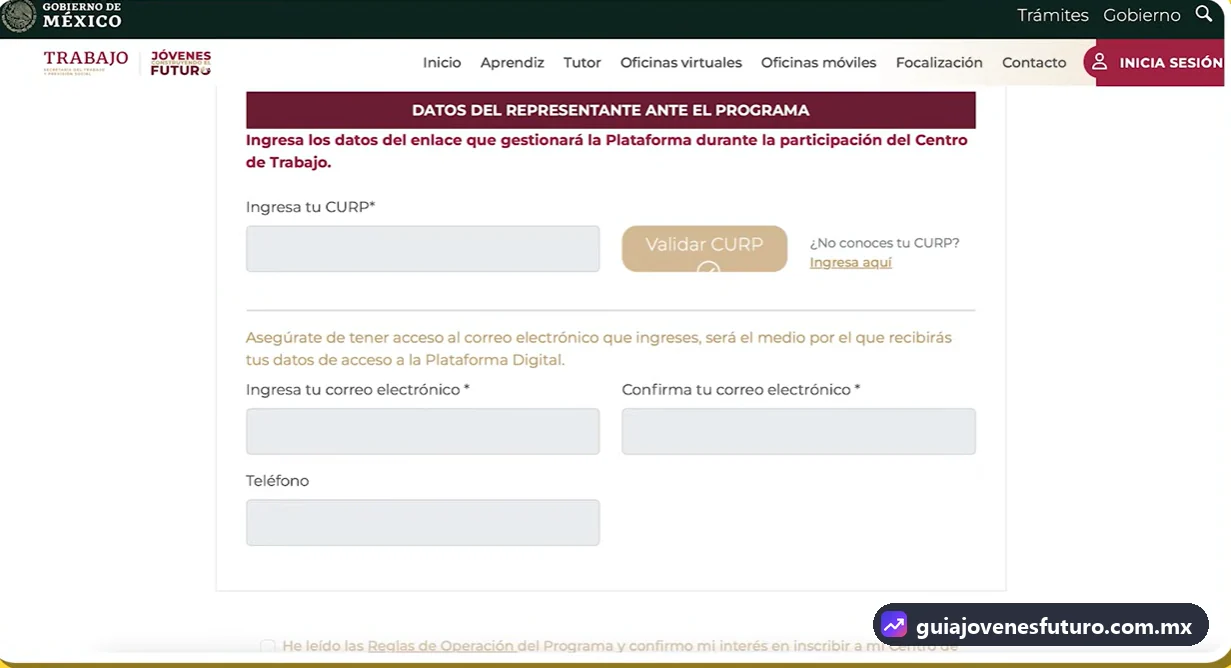Open the Focalización menu item

click(939, 62)
